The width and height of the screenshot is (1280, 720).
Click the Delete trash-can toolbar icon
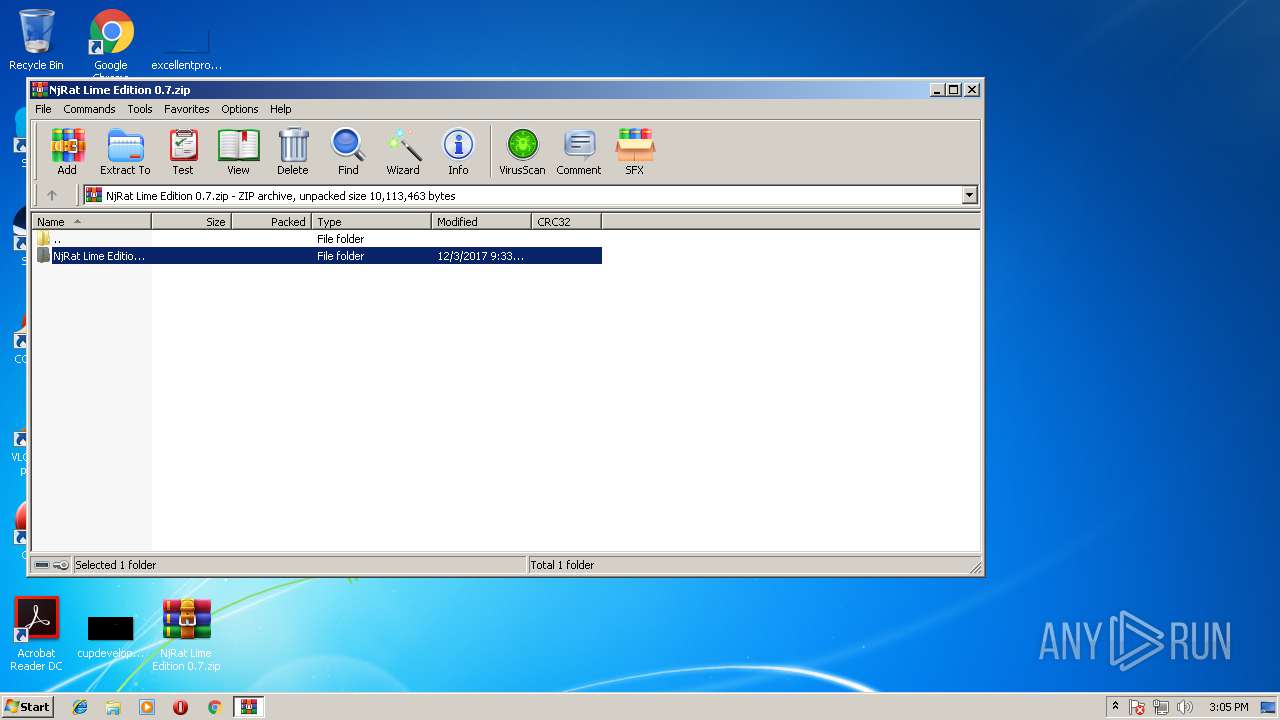293,152
